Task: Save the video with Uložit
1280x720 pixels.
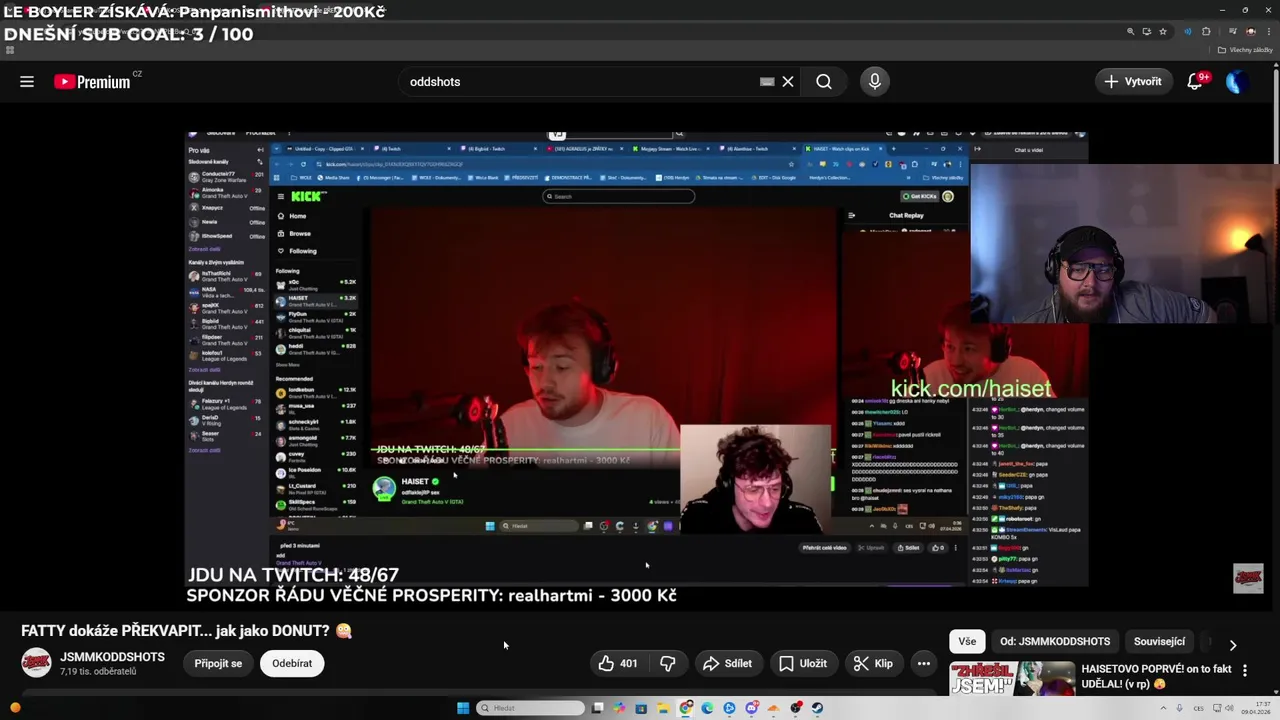Action: pos(803,663)
